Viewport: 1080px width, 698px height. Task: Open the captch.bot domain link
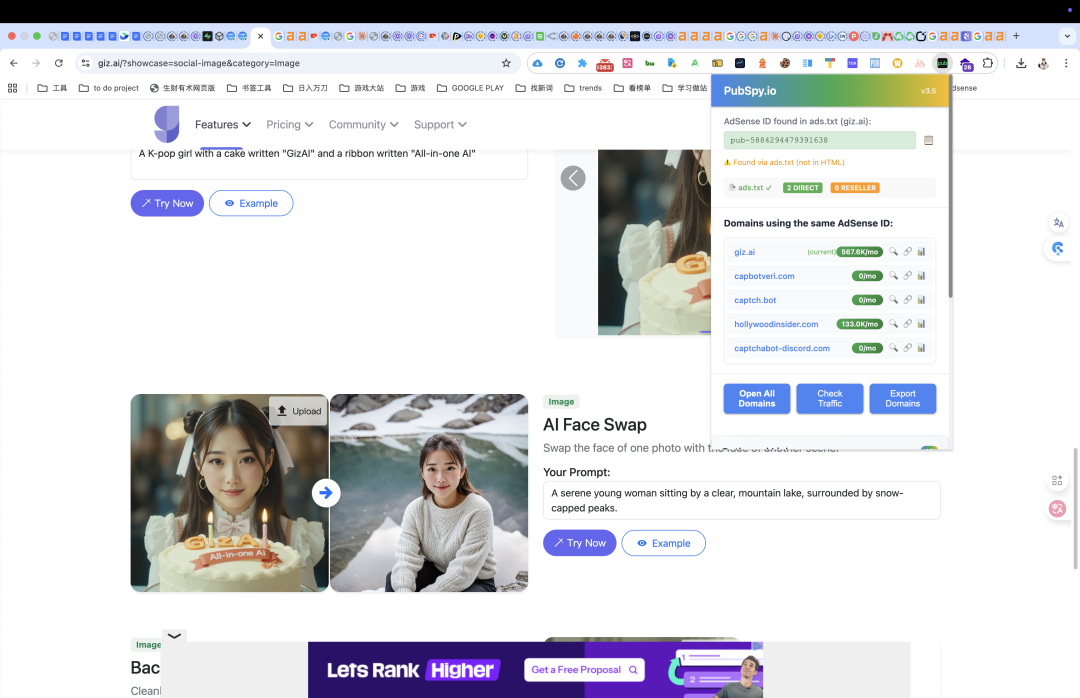tap(755, 300)
